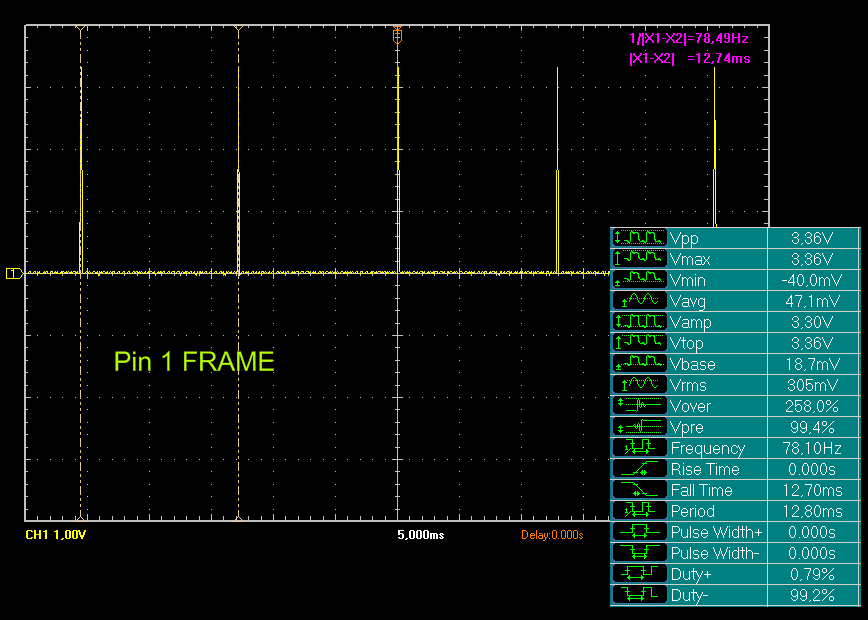Click the Fall Time value 12,70ms

pos(812,490)
